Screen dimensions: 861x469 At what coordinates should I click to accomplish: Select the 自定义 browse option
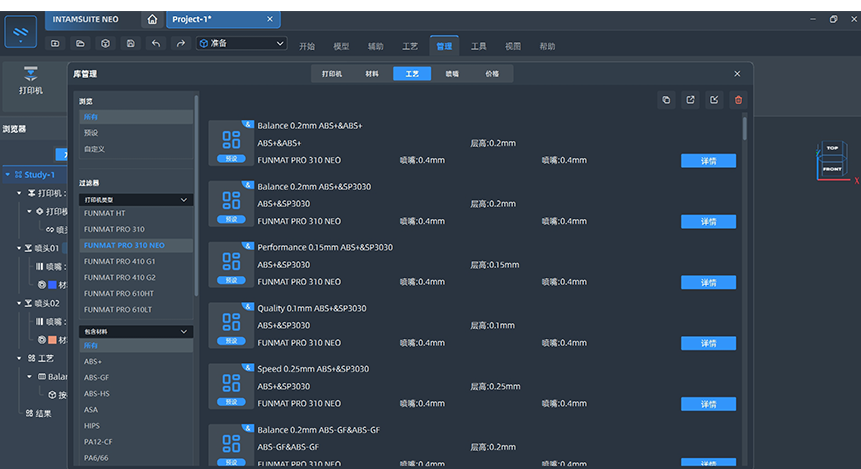(94, 148)
